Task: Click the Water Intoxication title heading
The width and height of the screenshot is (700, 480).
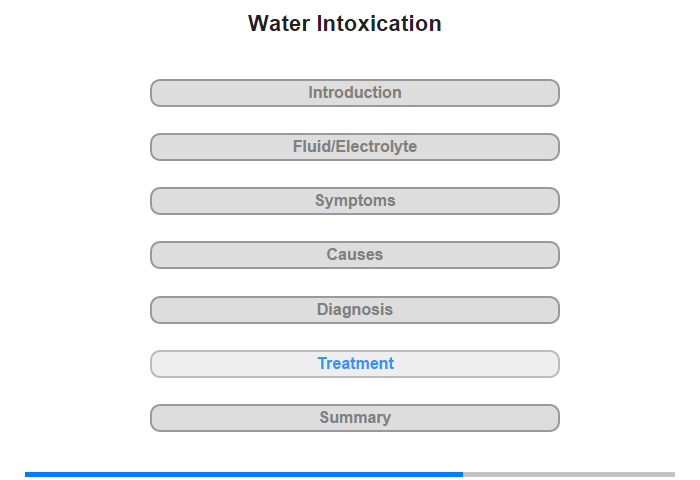Action: tap(345, 23)
